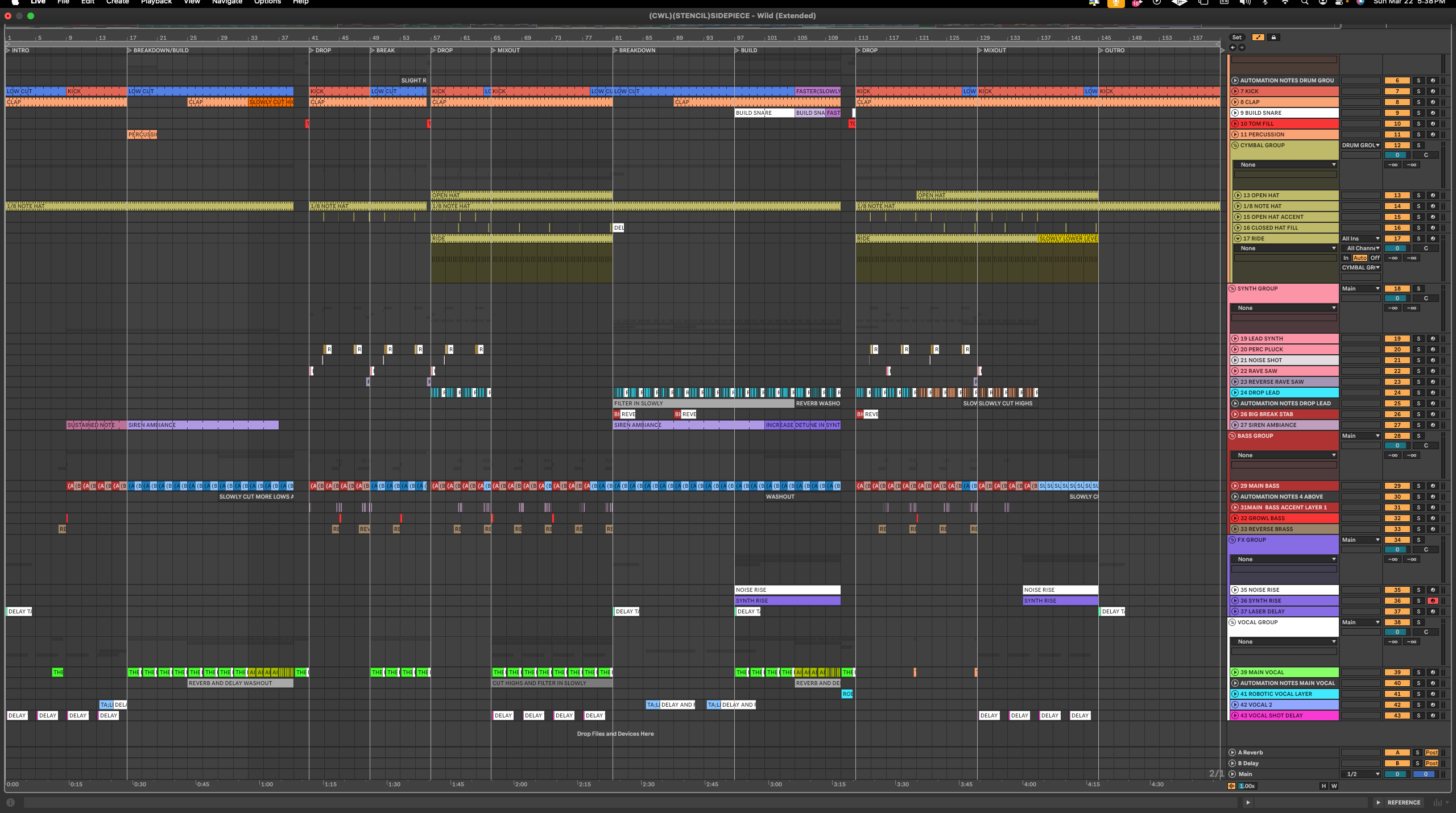Click arm button on 13 OPEN HAT track
Viewport: 1456px width, 813px height.
1433,196
